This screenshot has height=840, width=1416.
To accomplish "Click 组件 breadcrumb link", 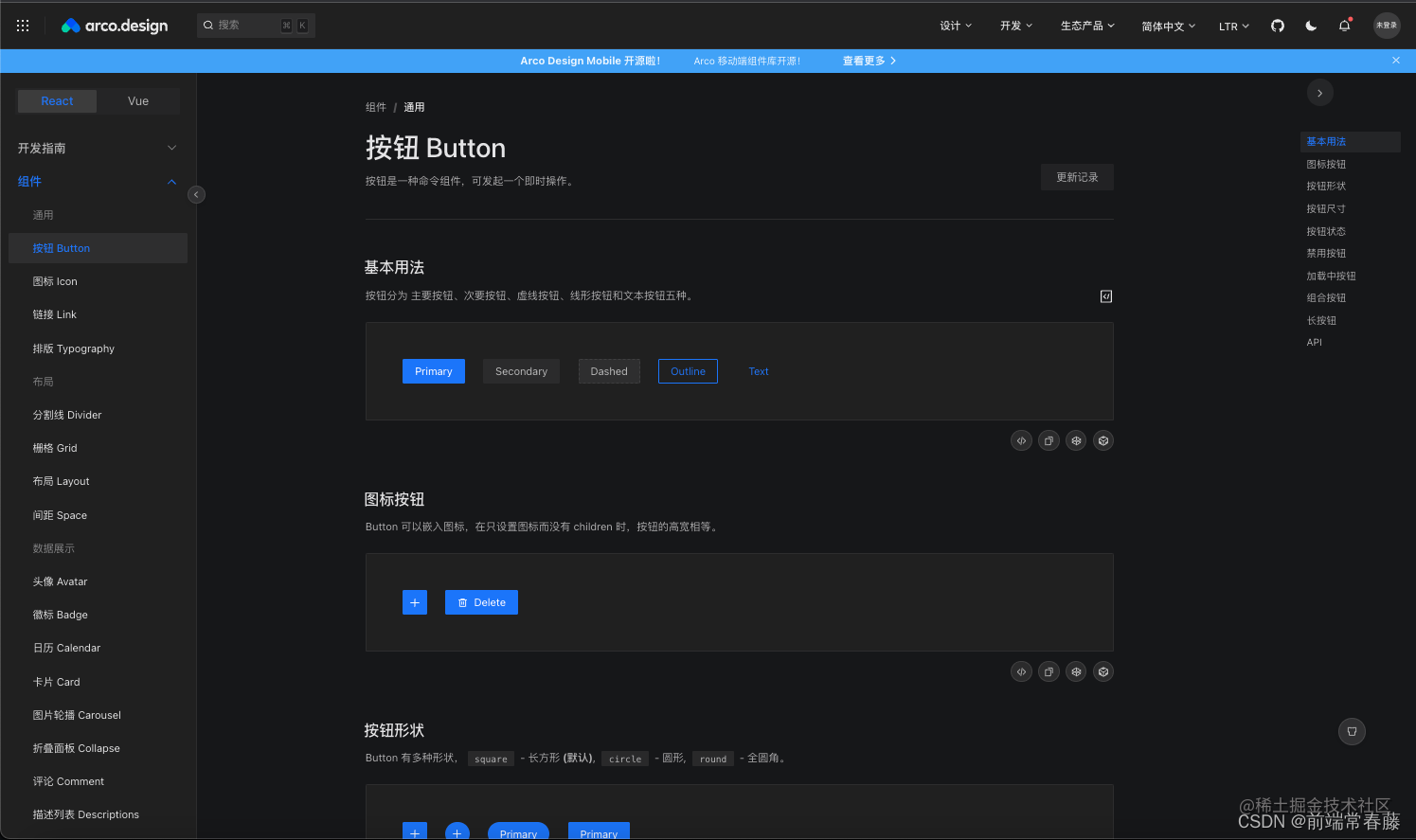I will pos(376,107).
